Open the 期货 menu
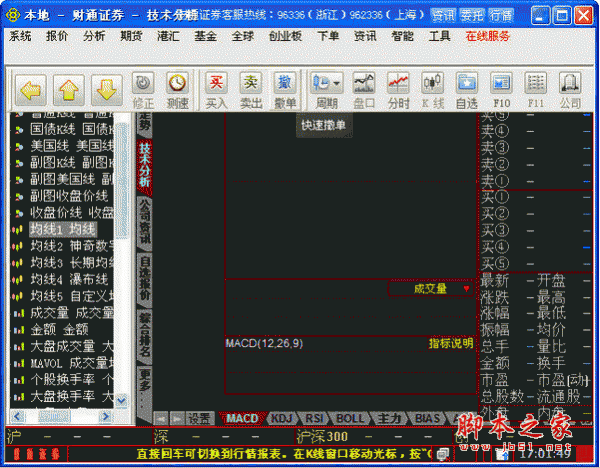The image size is (600, 468). [x=131, y=36]
